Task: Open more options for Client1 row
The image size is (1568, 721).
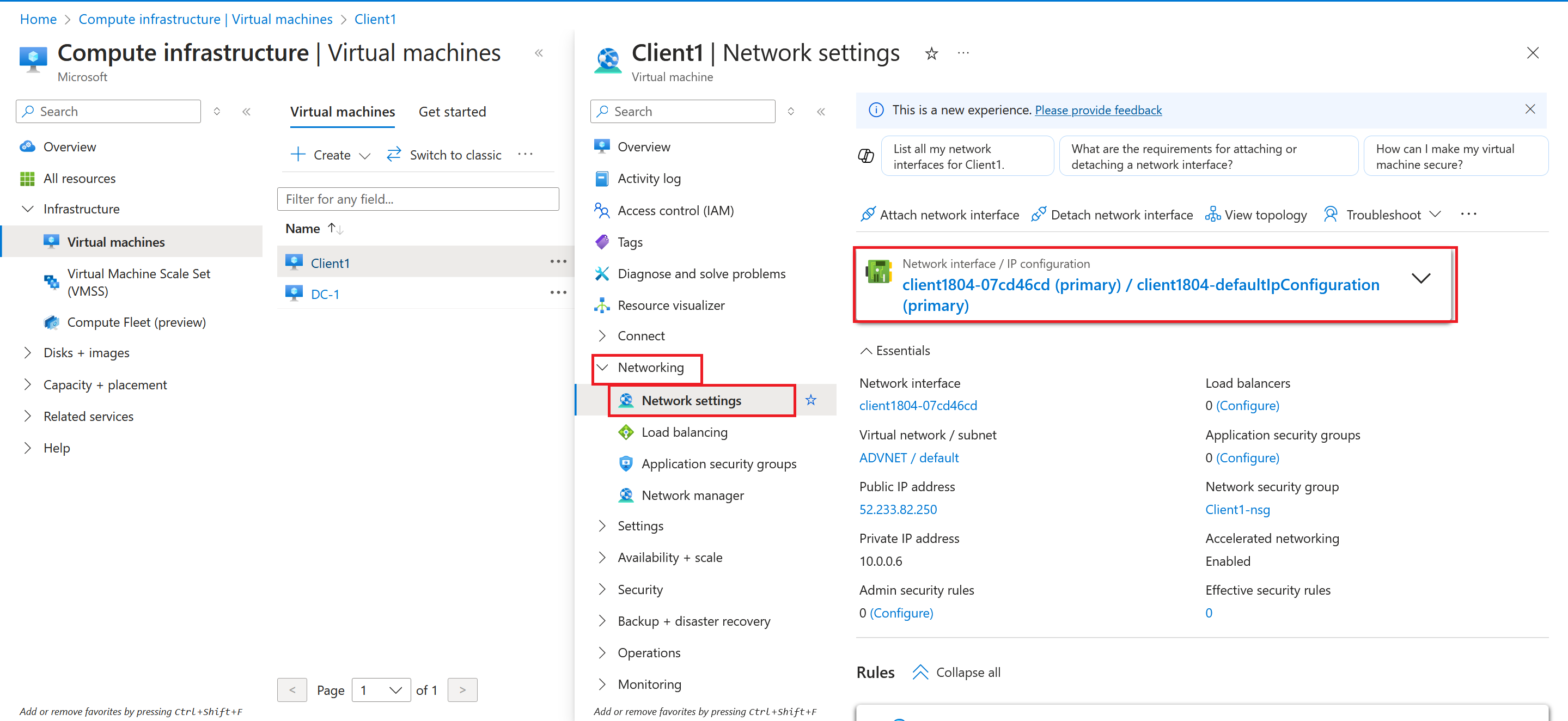Action: pyautogui.click(x=558, y=261)
